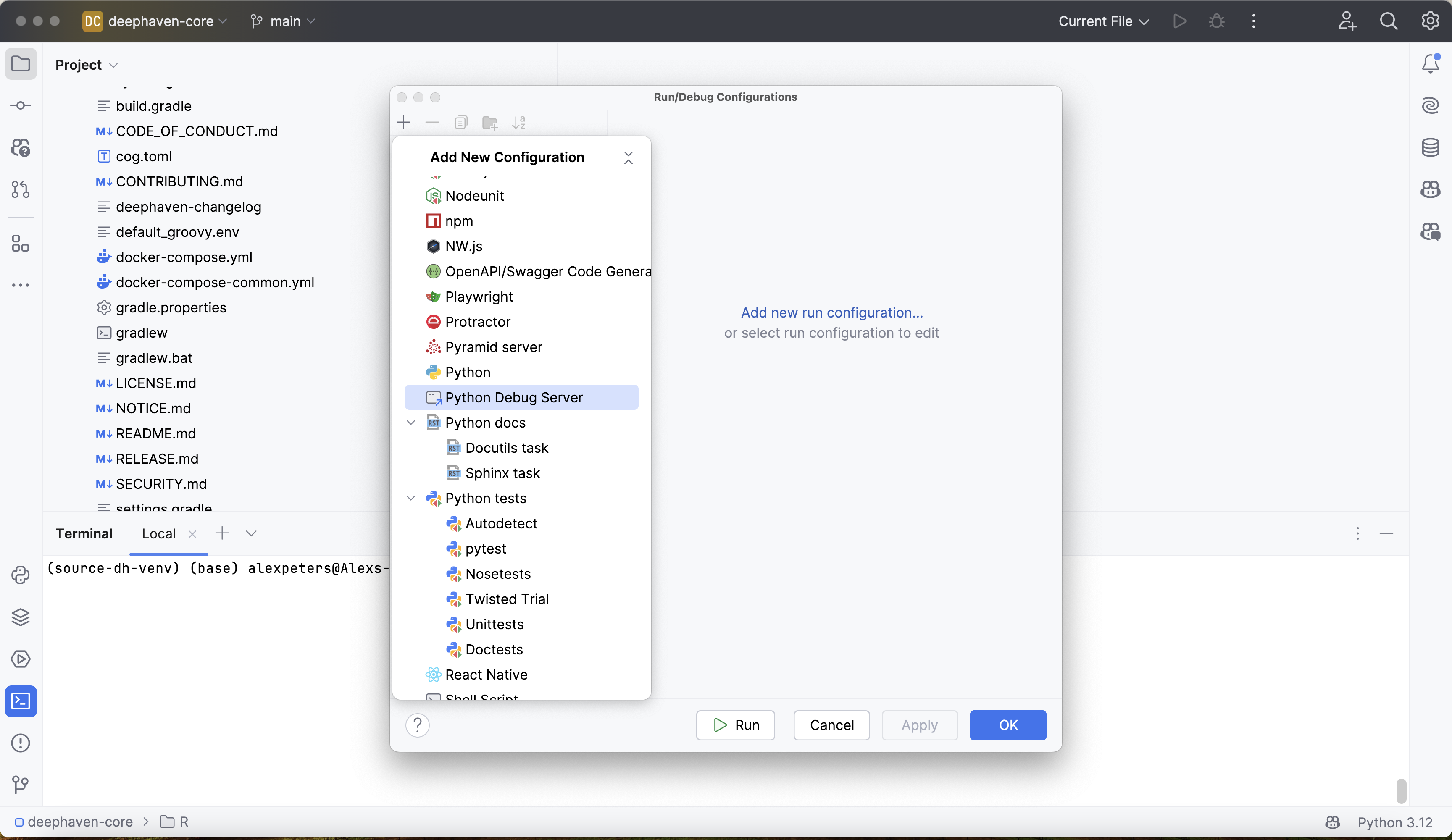
Task: Open the Notifications bell icon
Action: tap(1430, 63)
